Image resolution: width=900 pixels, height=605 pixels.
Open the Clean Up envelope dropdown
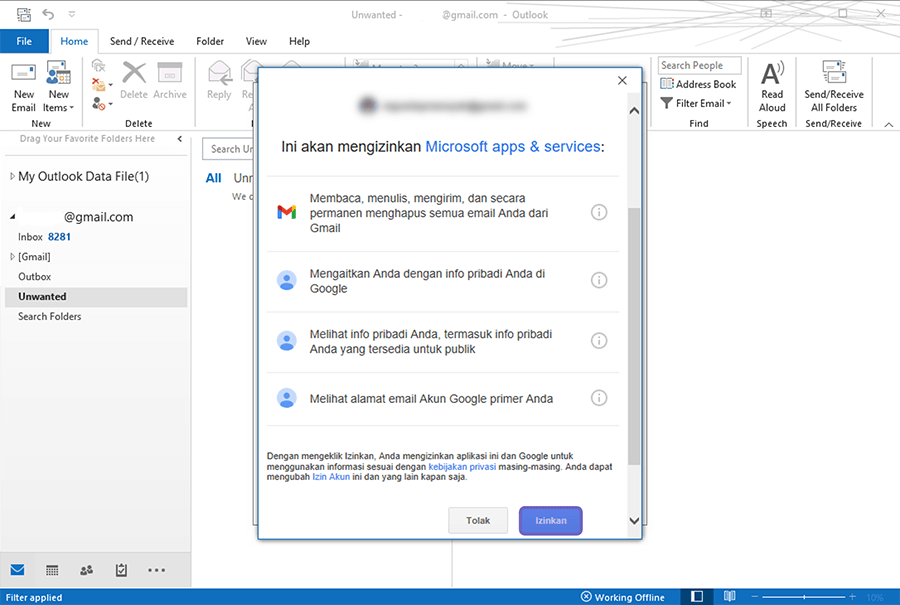102,85
